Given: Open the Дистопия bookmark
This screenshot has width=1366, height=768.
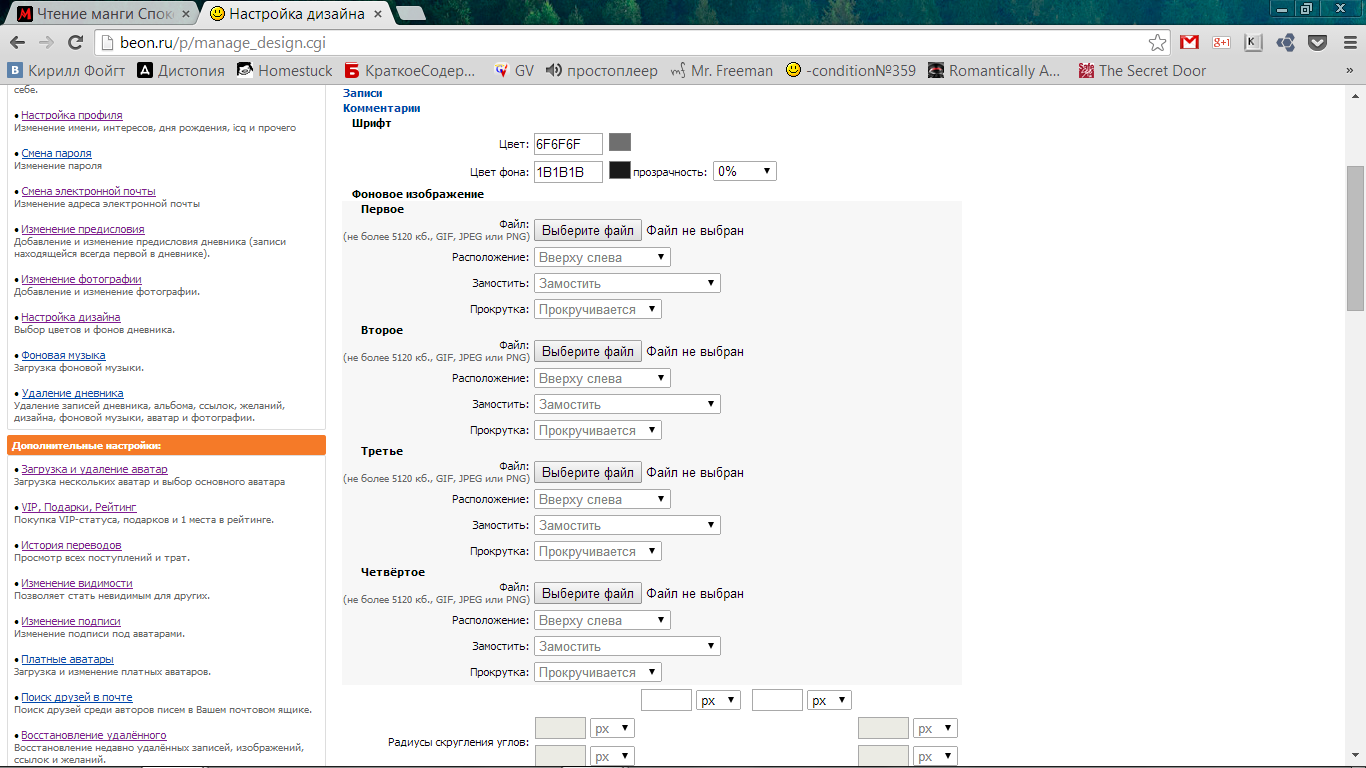Looking at the screenshot, I should click(x=181, y=70).
